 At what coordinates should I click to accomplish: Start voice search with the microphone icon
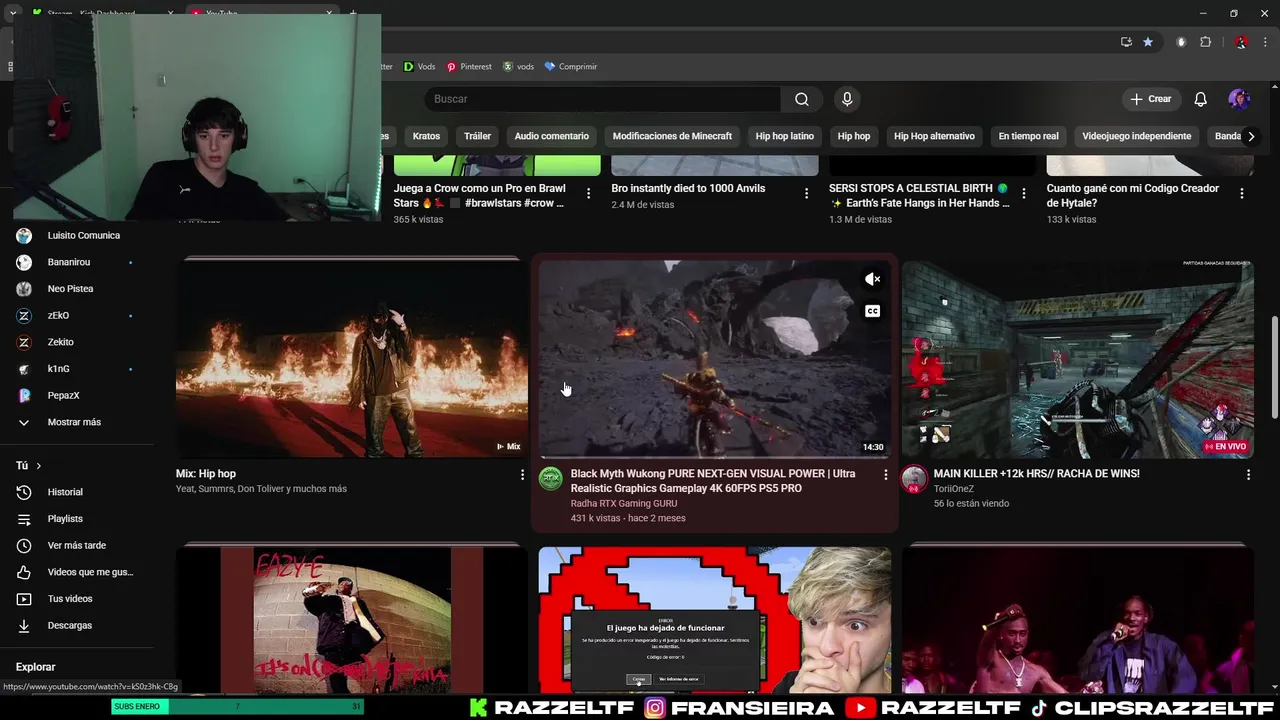tap(847, 99)
